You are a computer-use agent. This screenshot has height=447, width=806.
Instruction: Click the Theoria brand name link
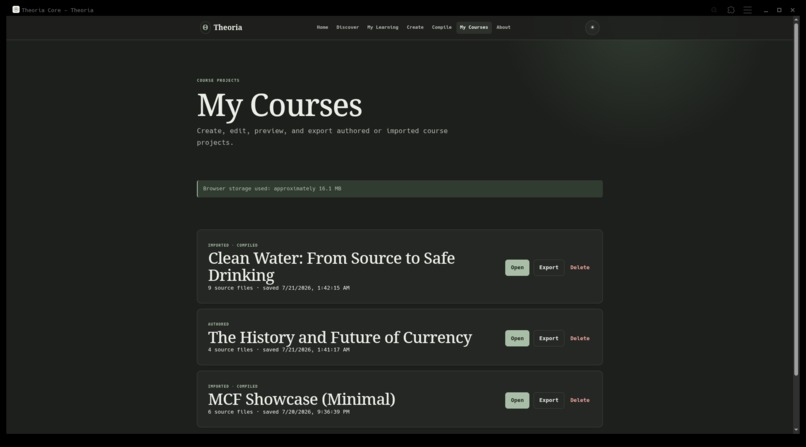[228, 27]
